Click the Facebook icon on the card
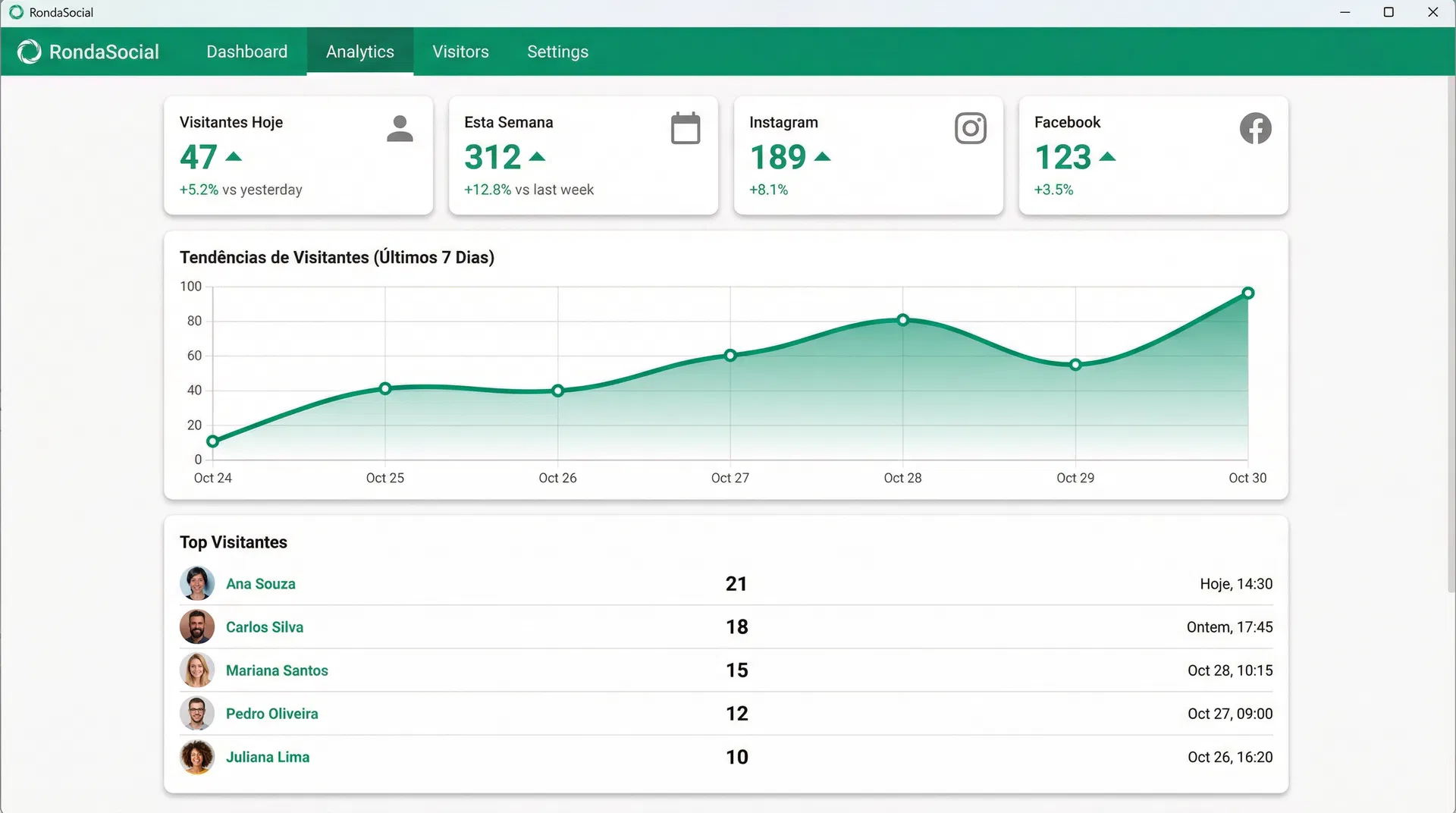 click(1255, 128)
